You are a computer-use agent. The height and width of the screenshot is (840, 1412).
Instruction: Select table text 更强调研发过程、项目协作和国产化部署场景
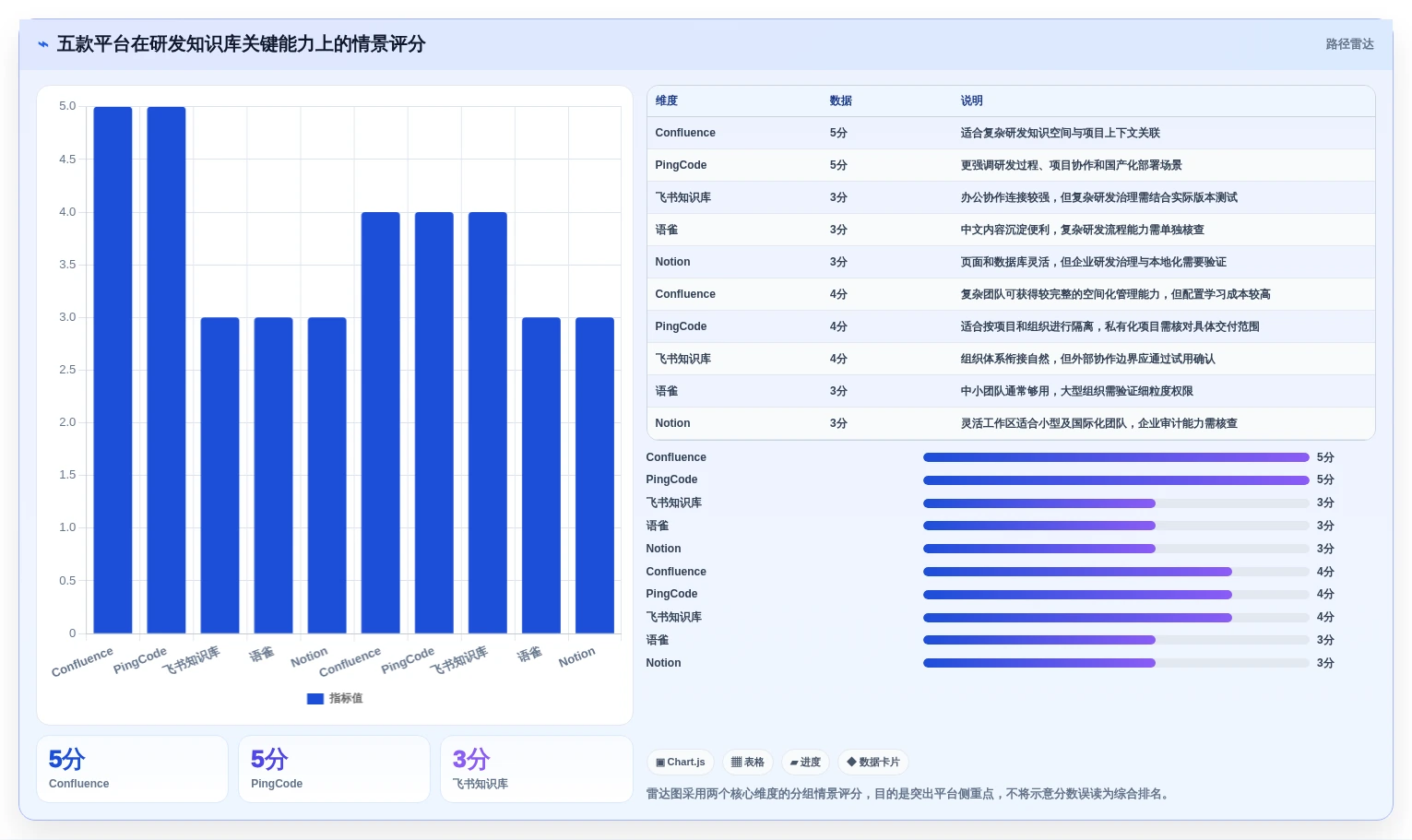point(1072,165)
